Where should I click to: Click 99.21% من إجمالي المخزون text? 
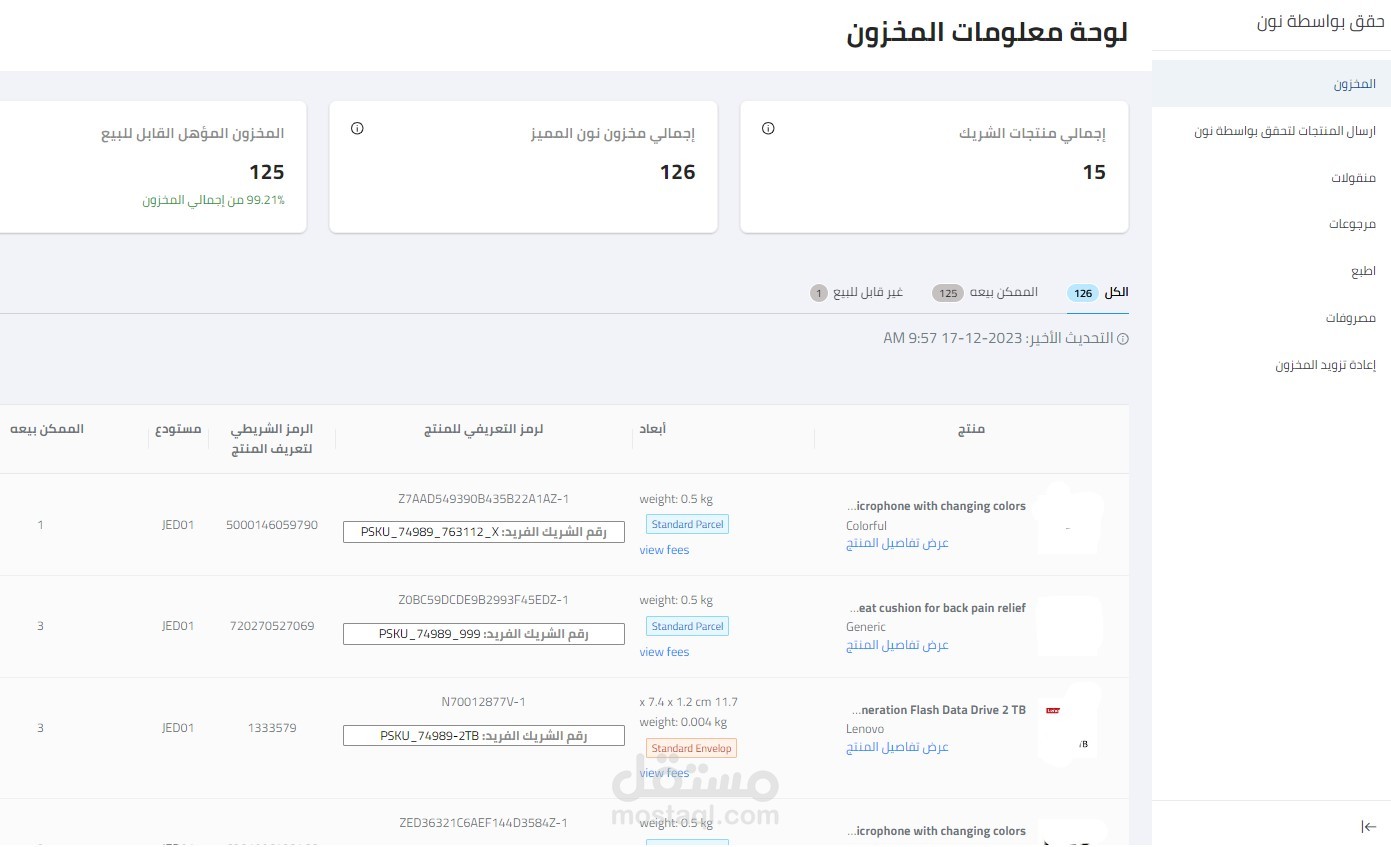tap(213, 200)
